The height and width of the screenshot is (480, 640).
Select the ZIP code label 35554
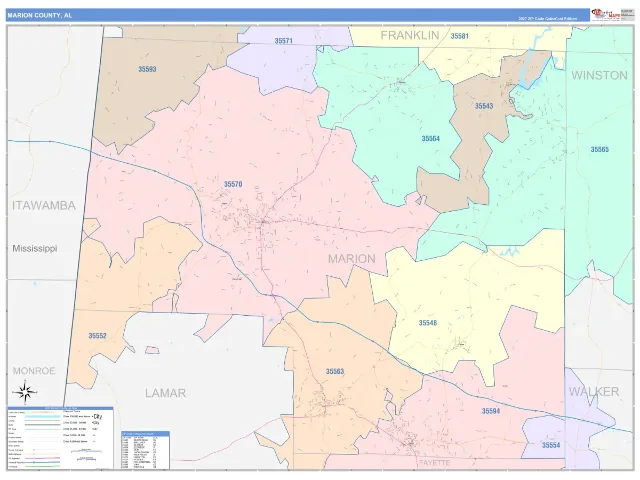551,445
